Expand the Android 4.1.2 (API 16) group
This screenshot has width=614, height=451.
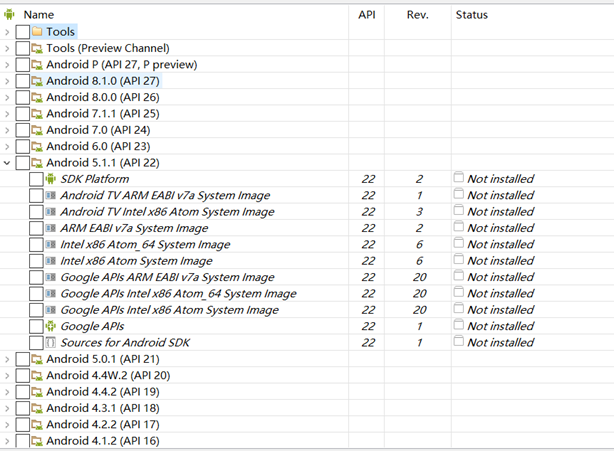(x=7, y=441)
